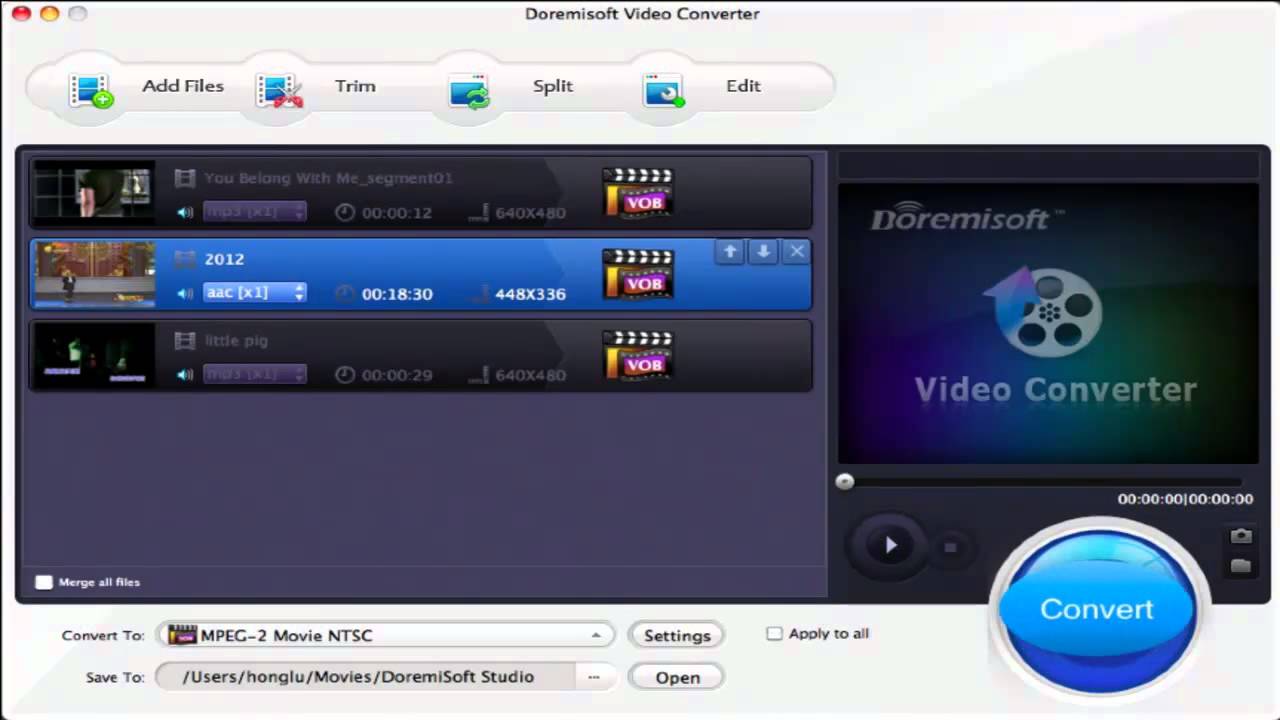Open audio dropdown for You Belong With Me
Image resolution: width=1280 pixels, height=720 pixels.
tap(255, 212)
